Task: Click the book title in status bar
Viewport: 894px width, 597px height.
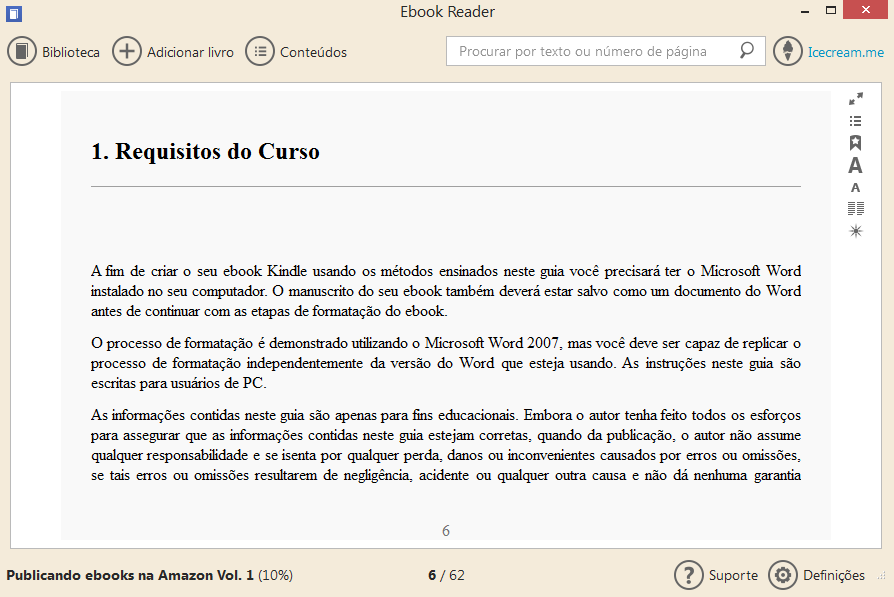Action: coord(130,575)
